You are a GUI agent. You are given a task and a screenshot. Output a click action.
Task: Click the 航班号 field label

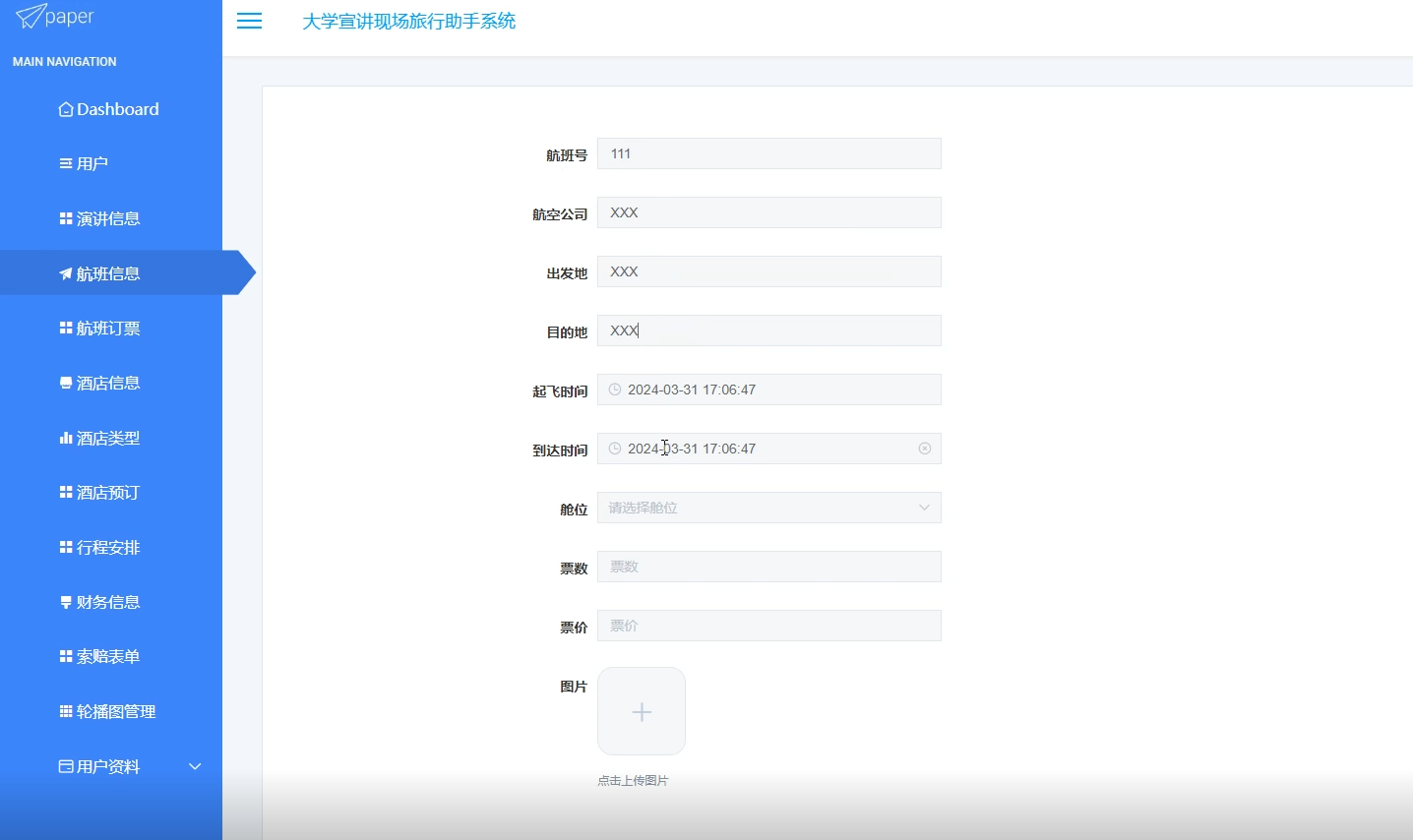click(x=567, y=155)
